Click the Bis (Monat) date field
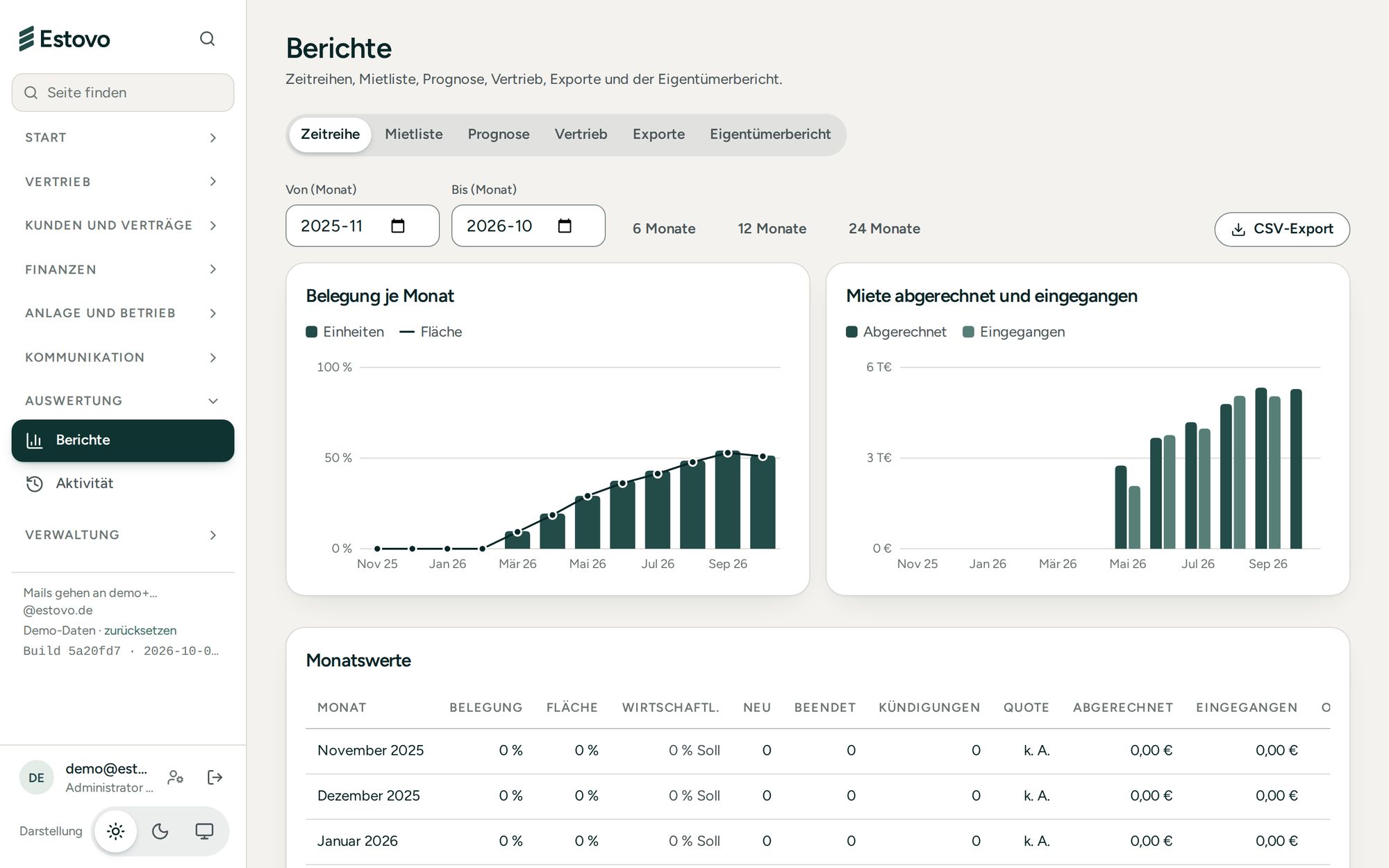 (x=529, y=226)
